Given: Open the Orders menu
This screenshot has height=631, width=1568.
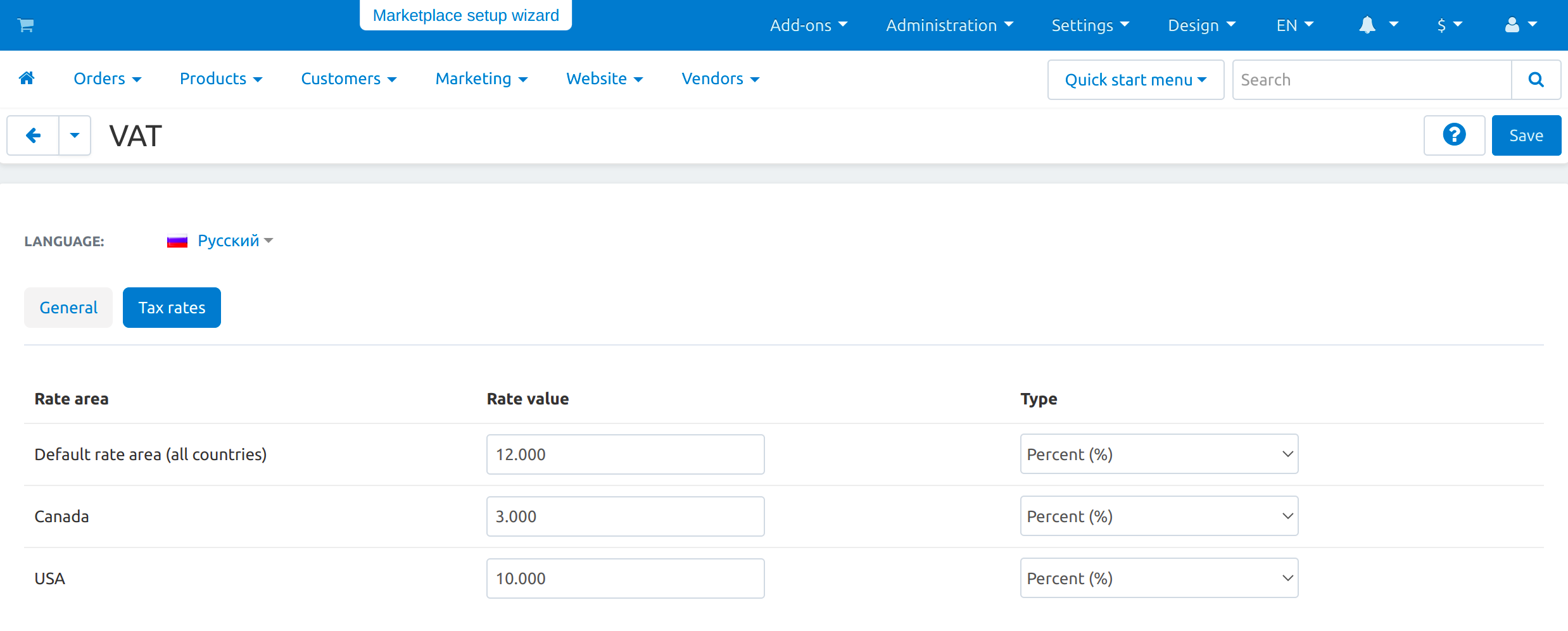Looking at the screenshot, I should pos(107,78).
